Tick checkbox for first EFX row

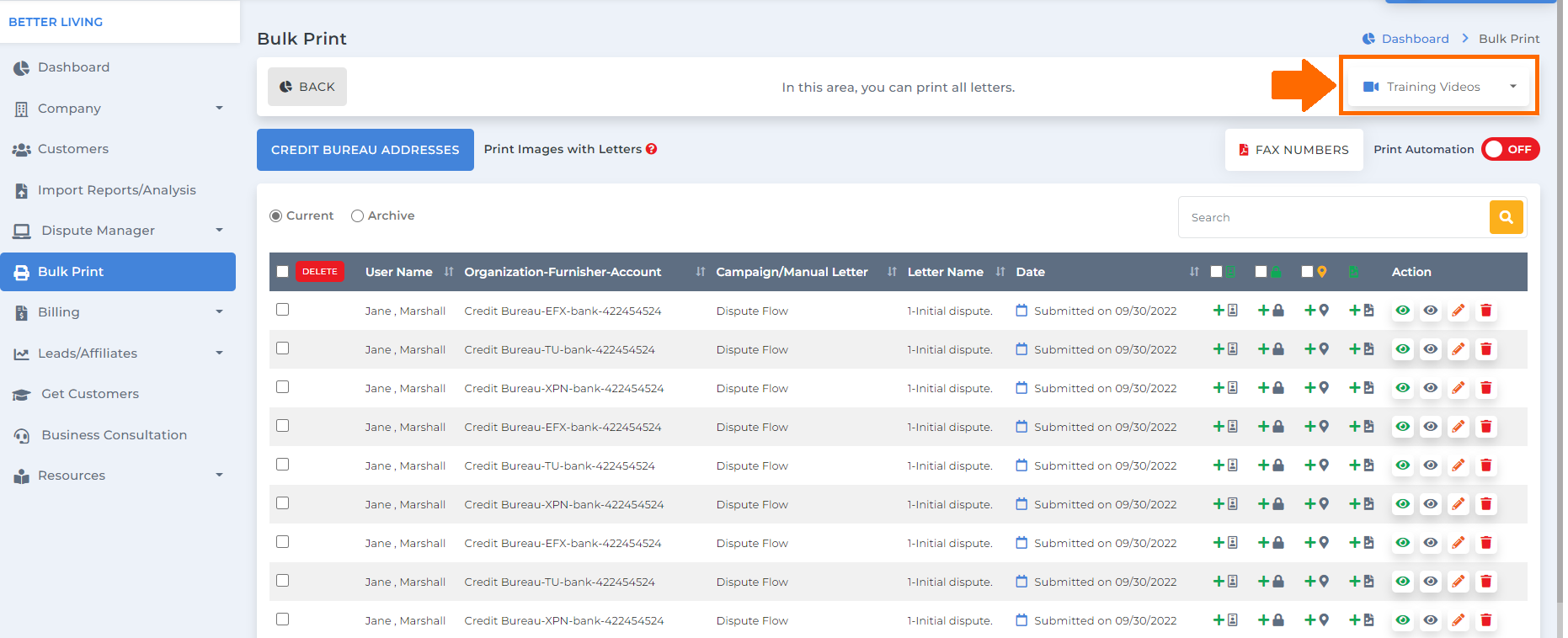283,310
